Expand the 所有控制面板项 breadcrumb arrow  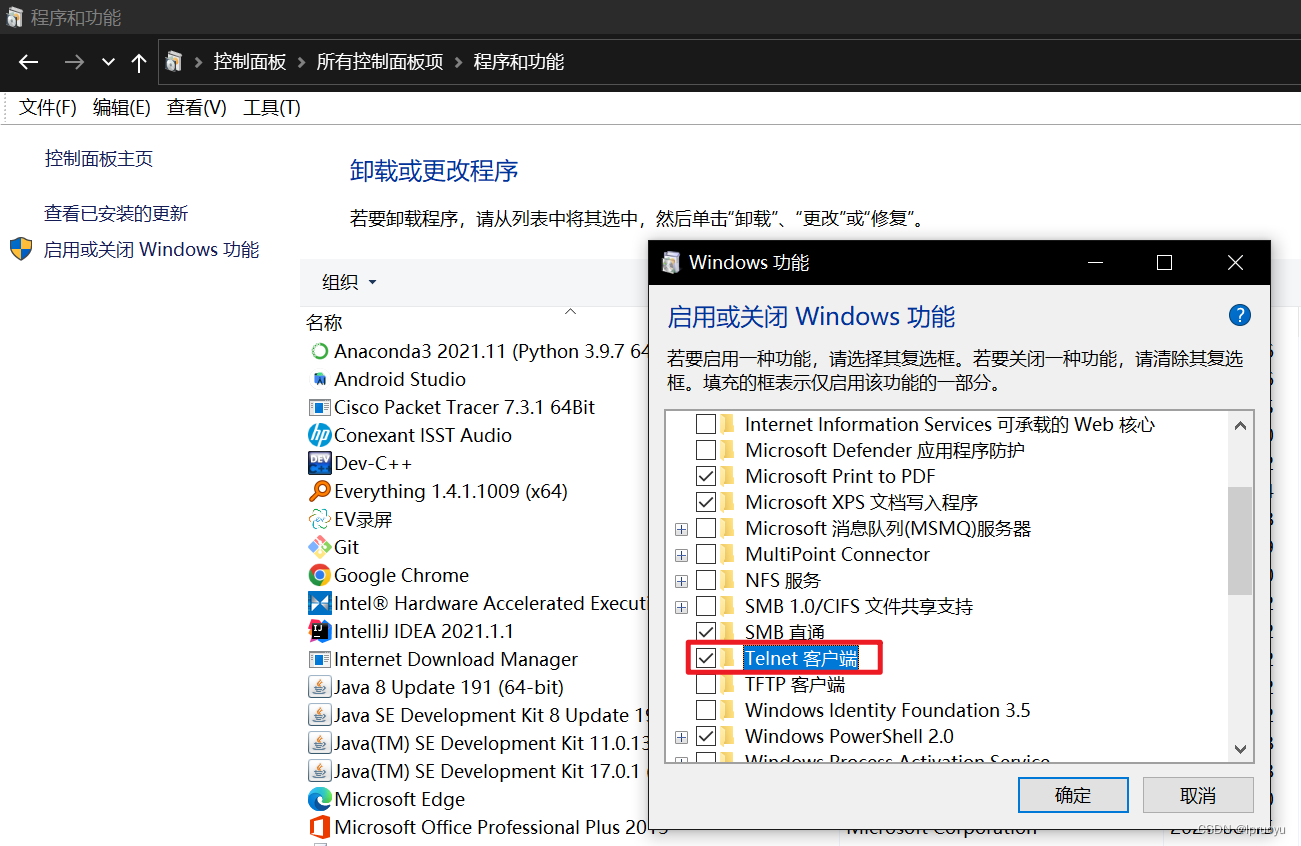click(x=459, y=62)
